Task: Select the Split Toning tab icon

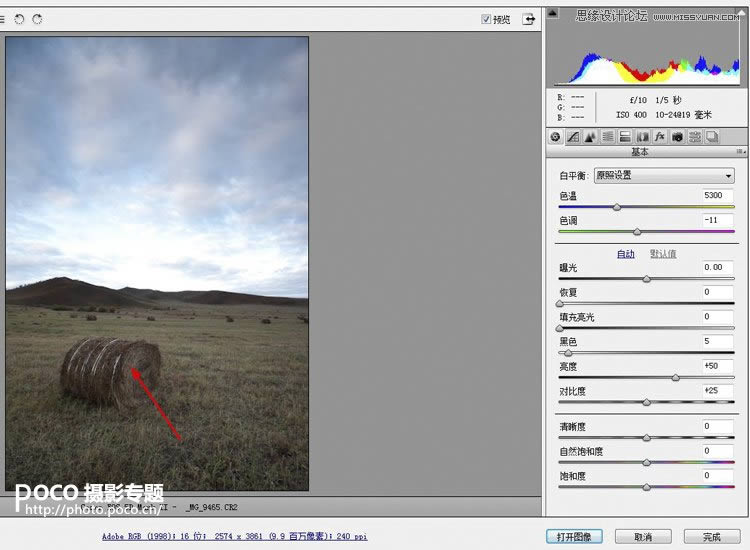Action: tap(624, 137)
